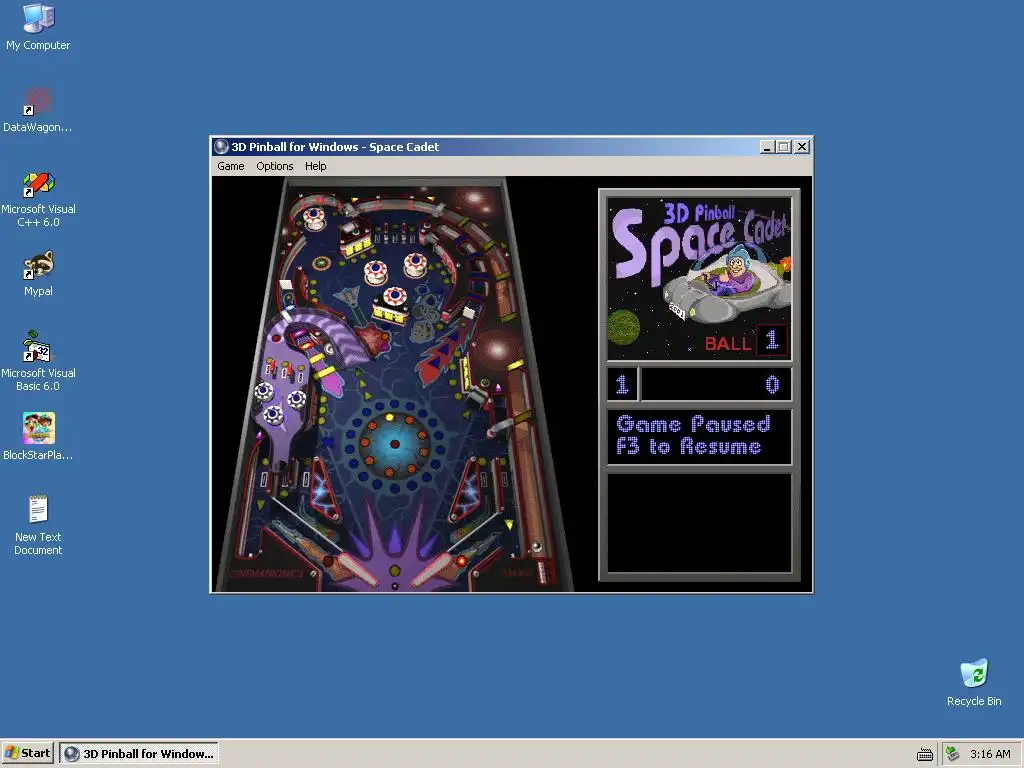Open My Computer desktop icon
The image size is (1024, 768).
click(38, 26)
